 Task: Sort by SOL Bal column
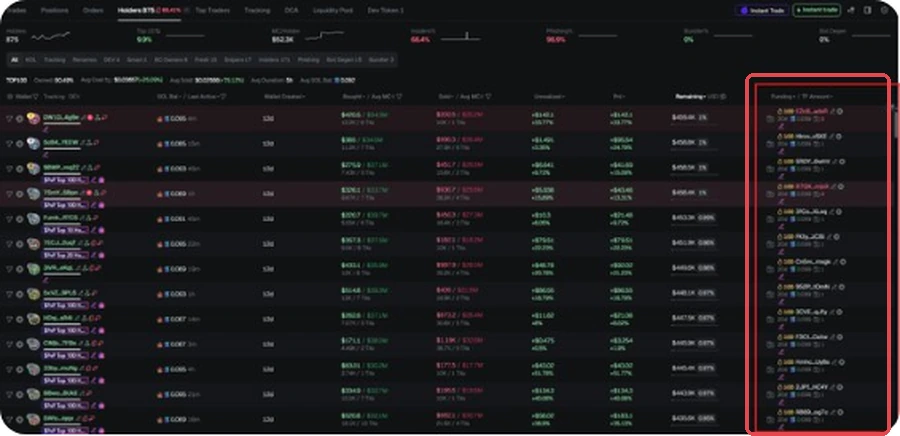click(x=169, y=96)
